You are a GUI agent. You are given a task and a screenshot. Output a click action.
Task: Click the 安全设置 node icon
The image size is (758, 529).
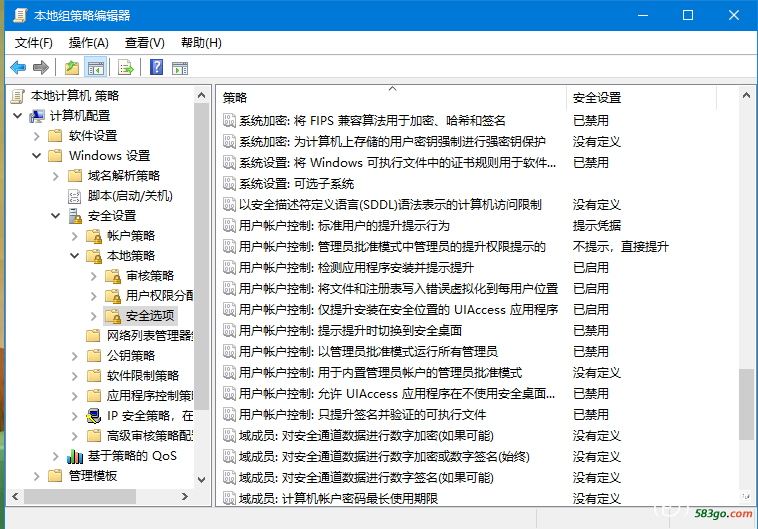[74, 216]
